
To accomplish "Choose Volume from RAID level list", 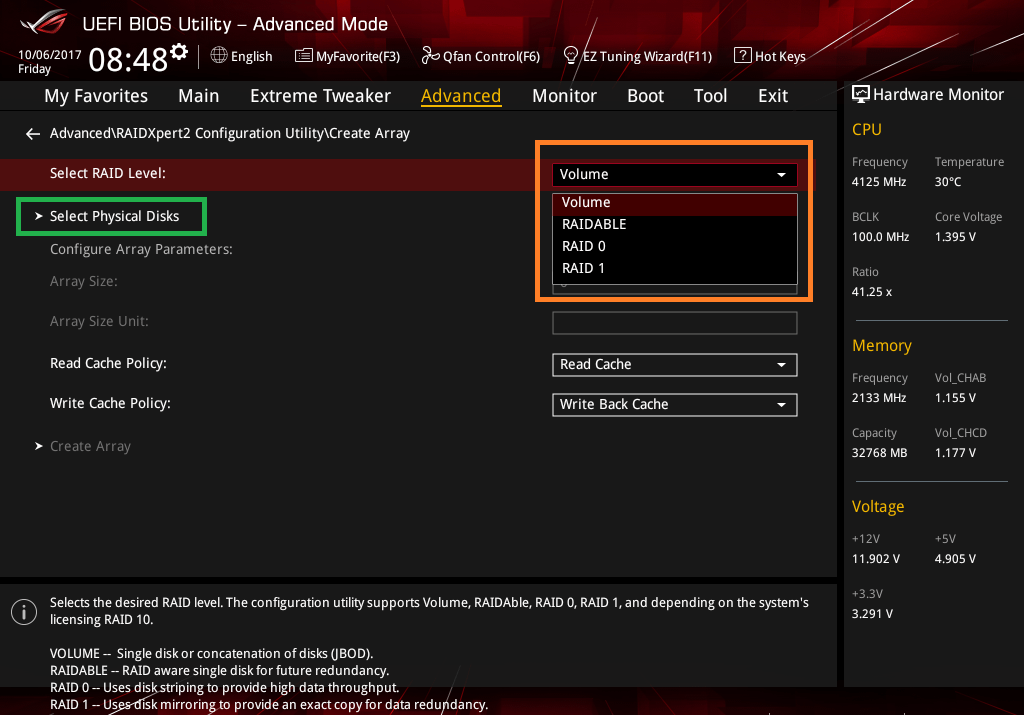I will [675, 203].
